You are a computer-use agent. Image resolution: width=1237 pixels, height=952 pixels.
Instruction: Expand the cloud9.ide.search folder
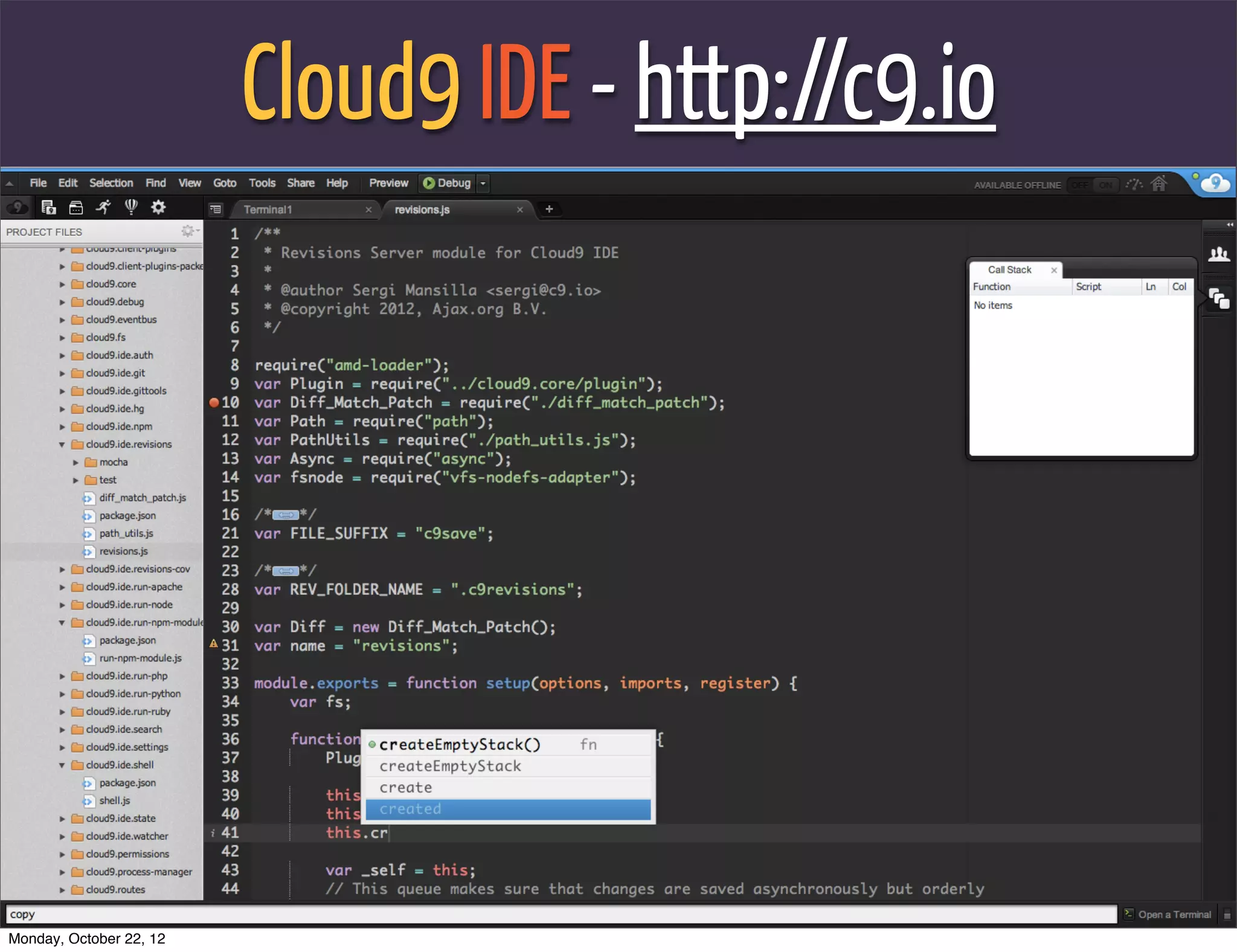(62, 730)
